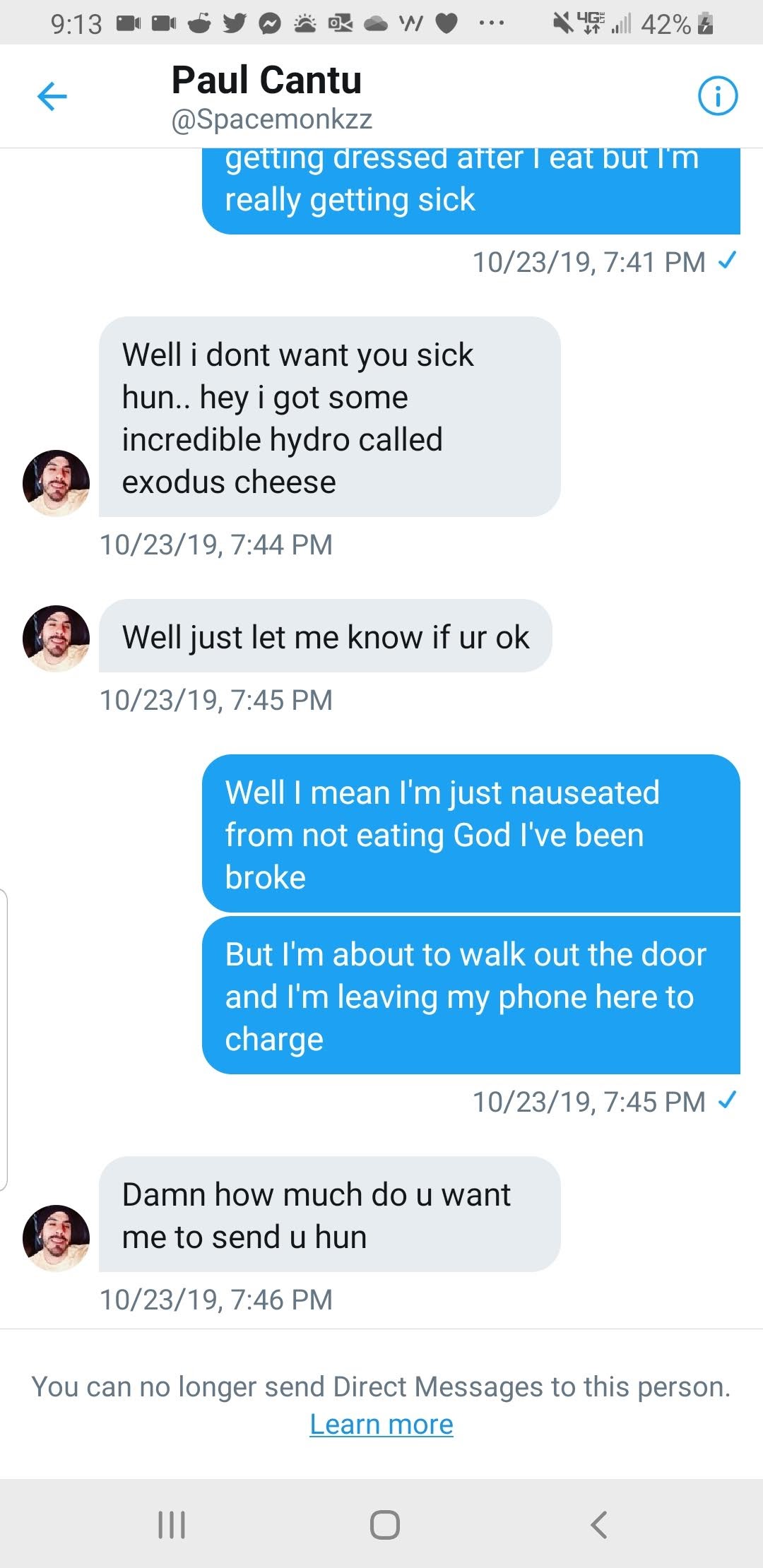Screen dimensions: 763x1568
Task: Tap the battery indicator in status bar
Action: click(705, 24)
